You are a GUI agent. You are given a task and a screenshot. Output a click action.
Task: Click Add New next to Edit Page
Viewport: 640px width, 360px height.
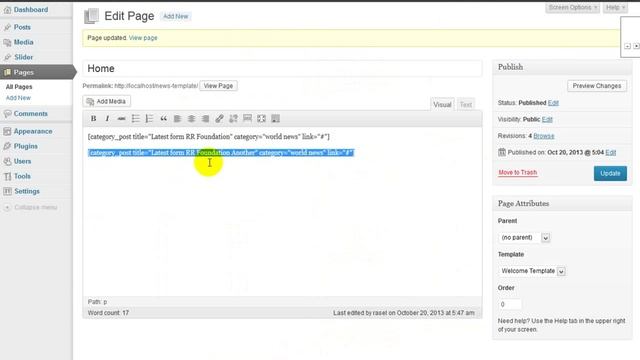point(176,16)
